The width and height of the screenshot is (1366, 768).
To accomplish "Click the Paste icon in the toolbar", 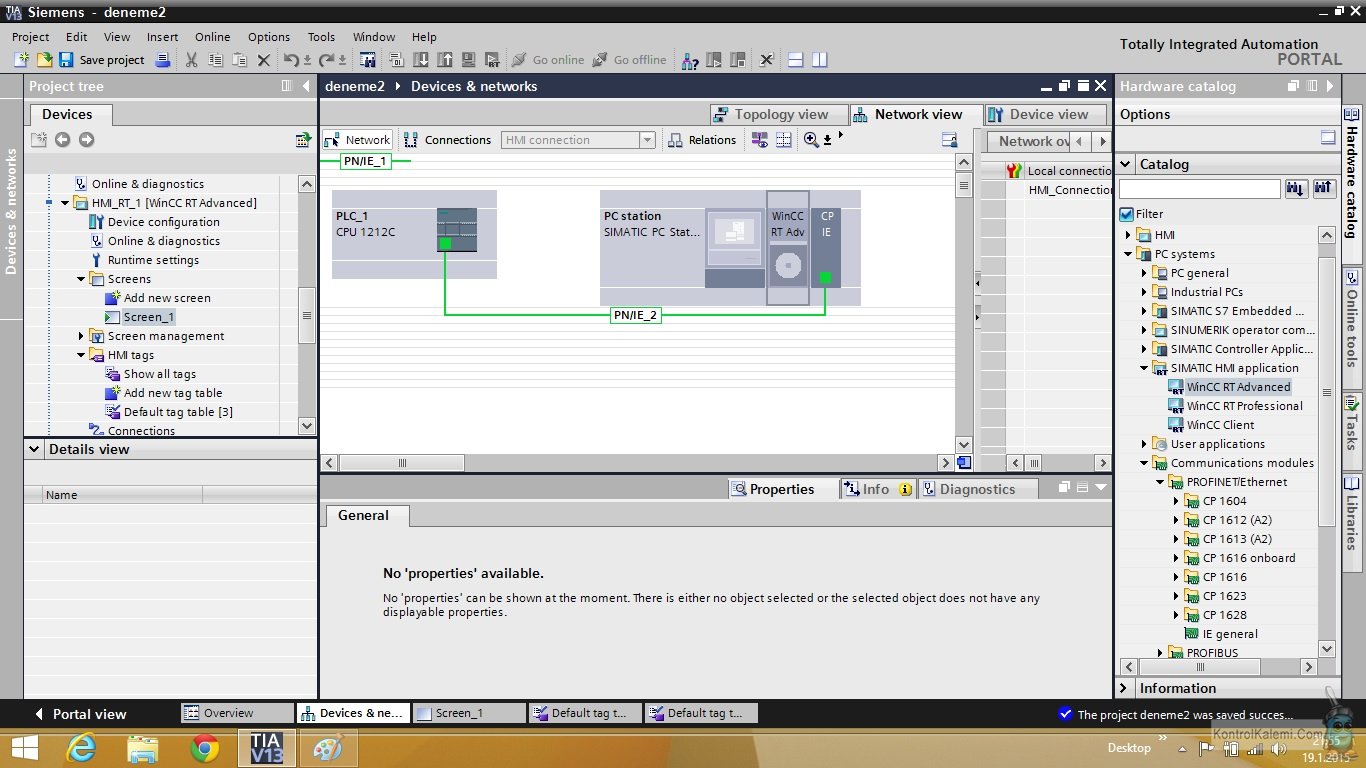I will [239, 60].
